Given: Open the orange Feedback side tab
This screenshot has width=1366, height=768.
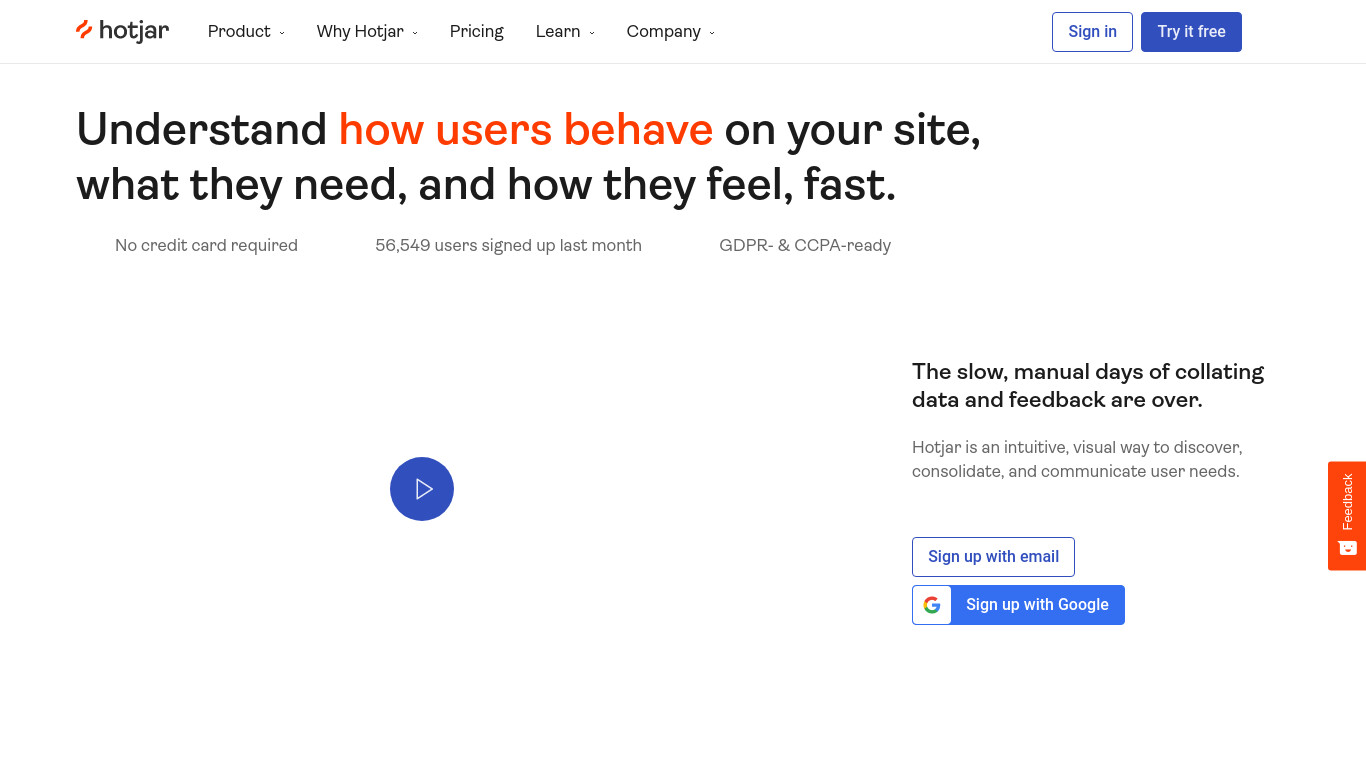Looking at the screenshot, I should click(x=1347, y=516).
